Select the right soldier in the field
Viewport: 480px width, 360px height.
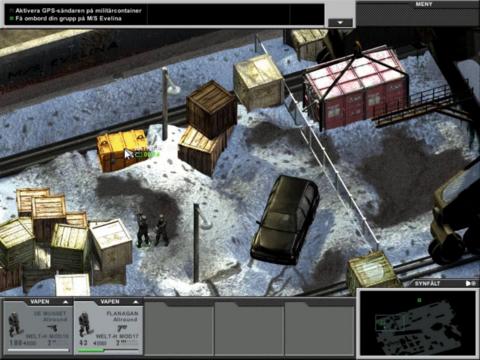pyautogui.click(x=162, y=230)
